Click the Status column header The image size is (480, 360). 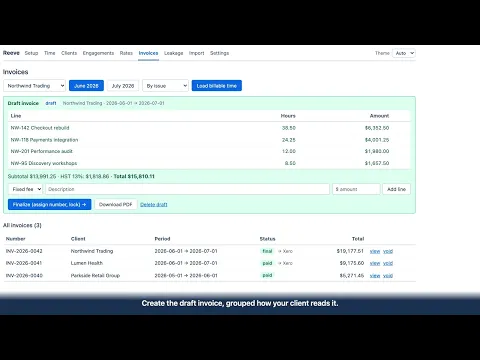(268, 239)
